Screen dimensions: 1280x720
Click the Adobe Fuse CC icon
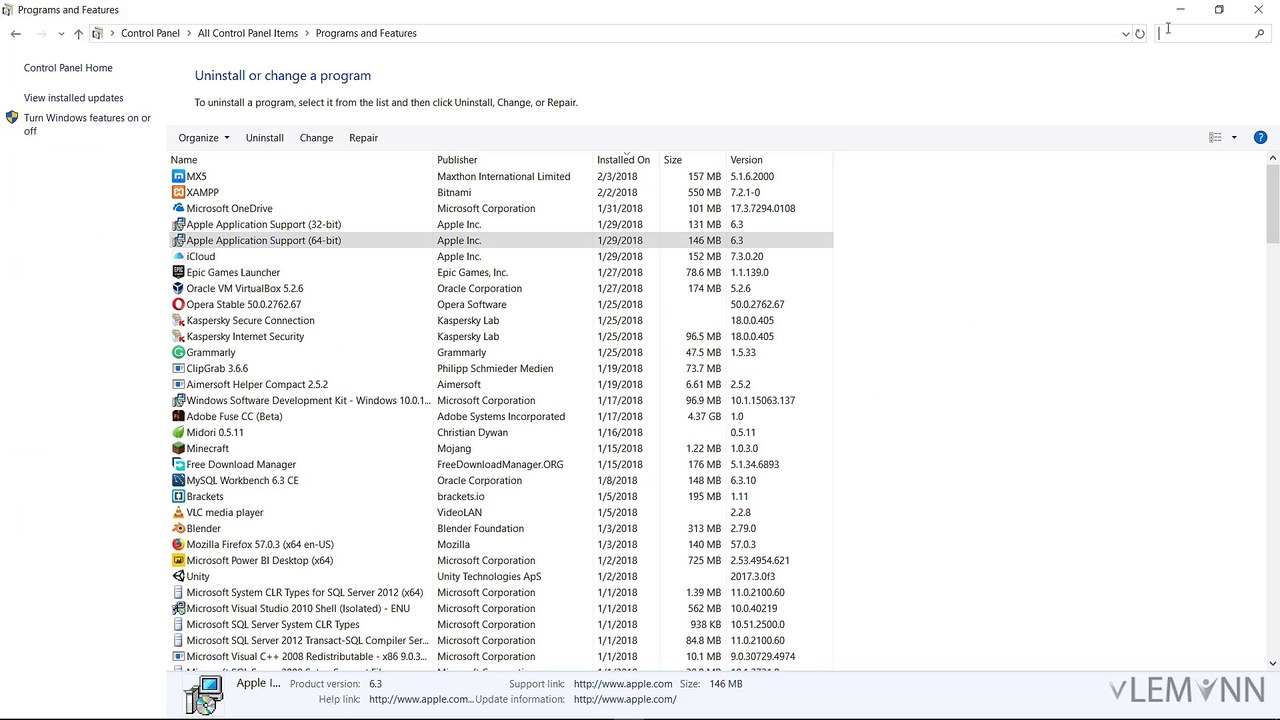[x=178, y=416]
